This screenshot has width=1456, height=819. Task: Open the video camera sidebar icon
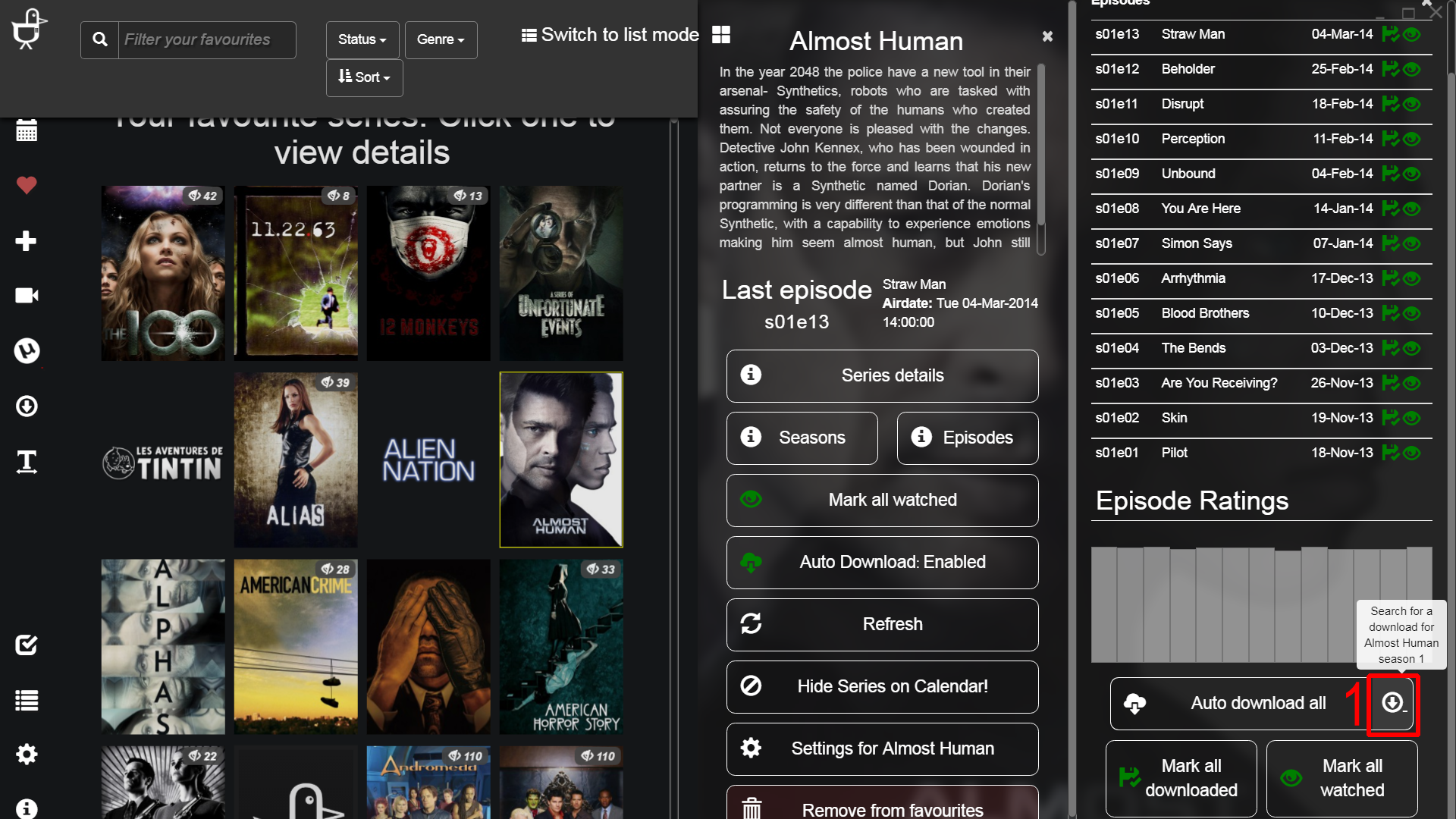[x=27, y=296]
